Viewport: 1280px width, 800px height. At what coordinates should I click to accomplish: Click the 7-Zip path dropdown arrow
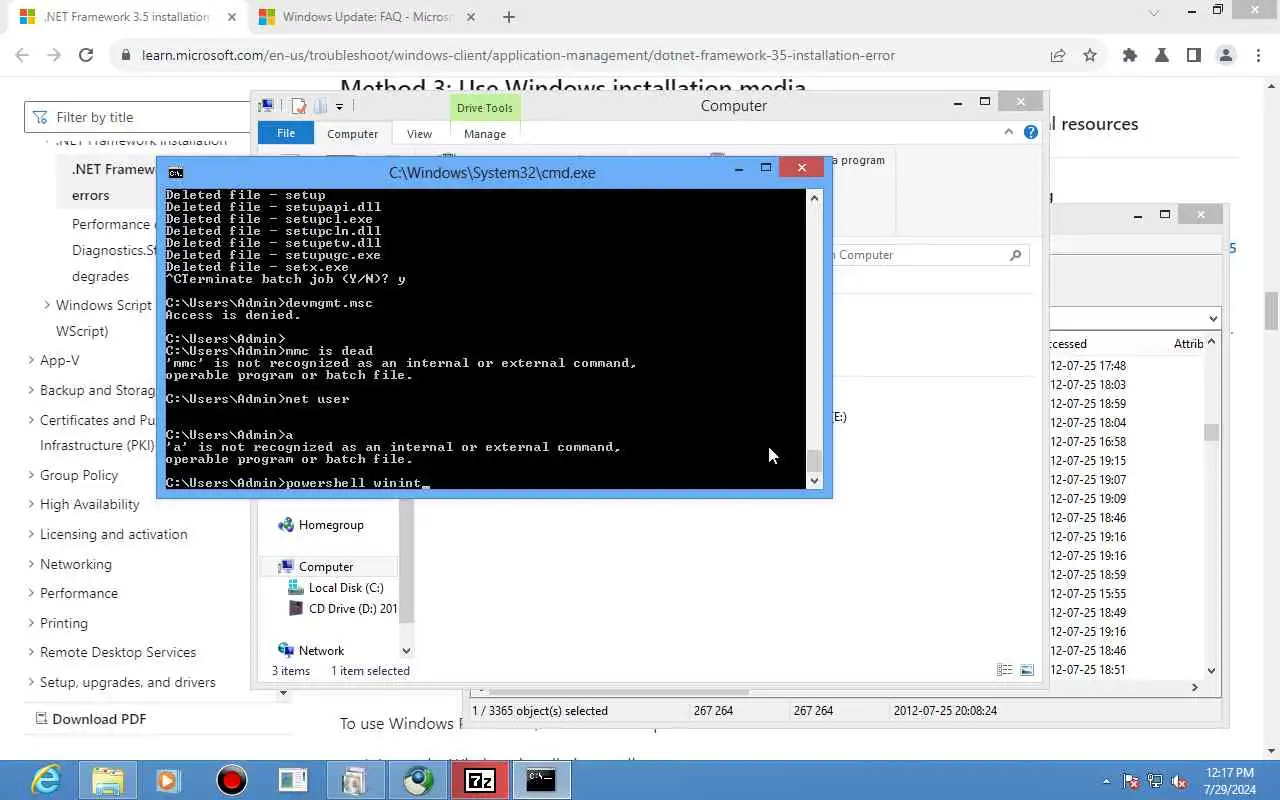click(x=1213, y=319)
